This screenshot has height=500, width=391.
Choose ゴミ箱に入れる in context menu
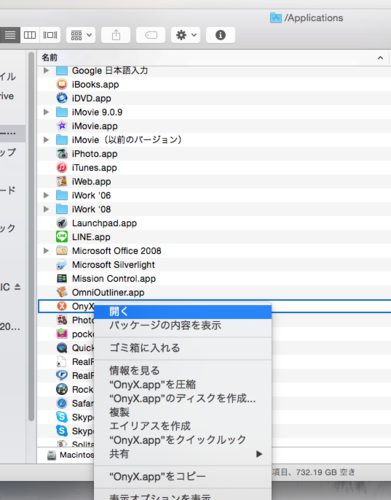[x=183, y=348]
